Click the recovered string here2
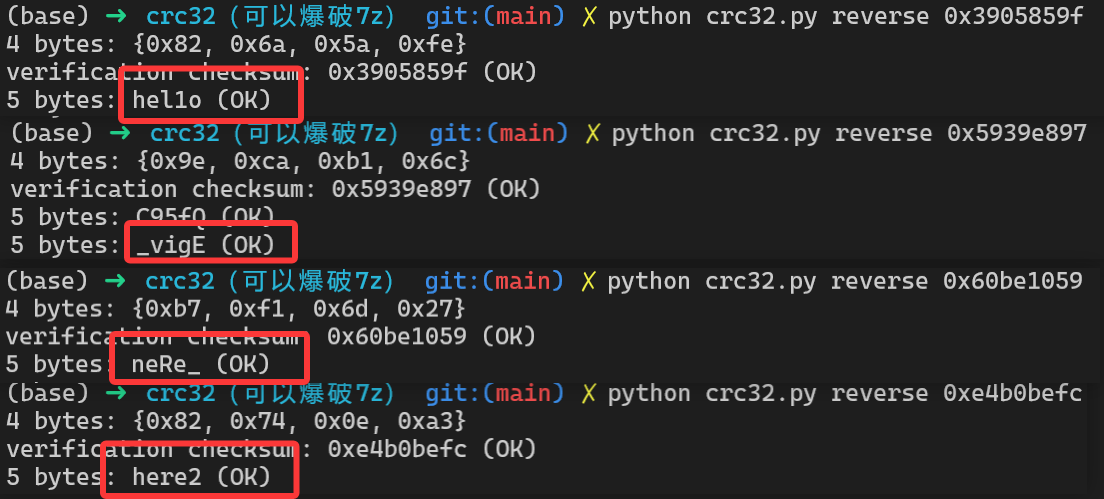The image size is (1104, 499). (x=167, y=477)
